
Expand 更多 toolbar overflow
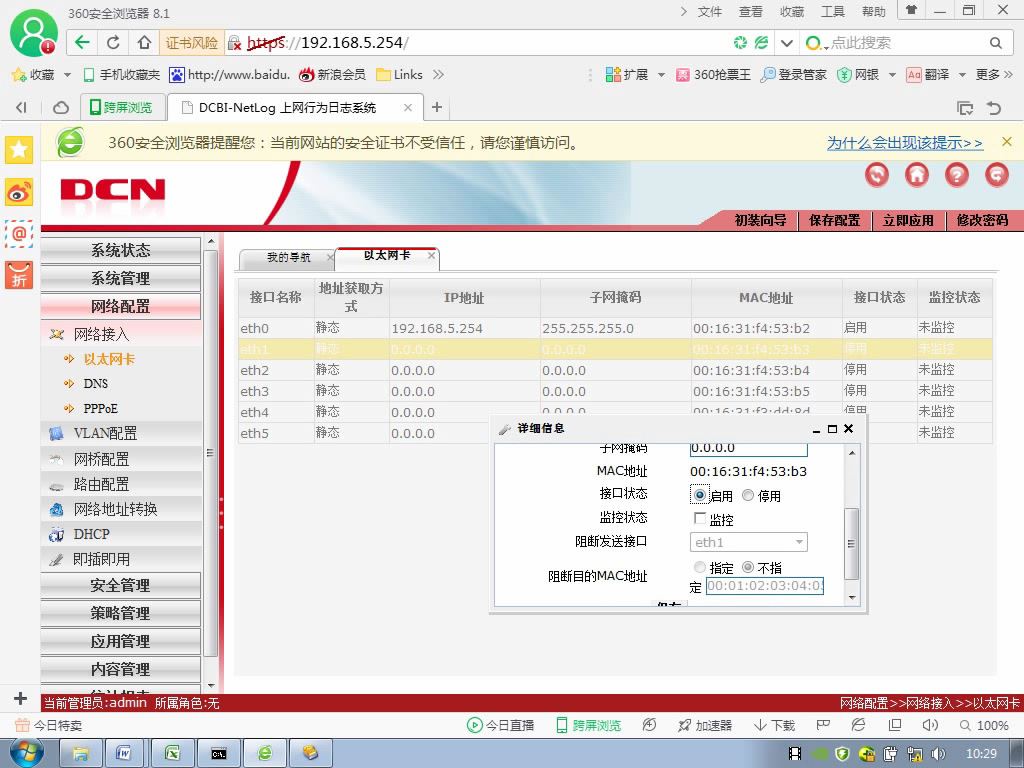994,74
